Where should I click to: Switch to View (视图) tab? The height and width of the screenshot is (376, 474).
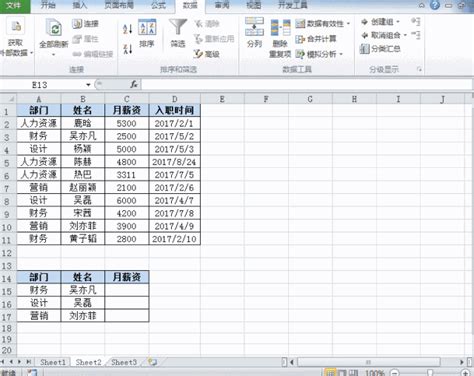(254, 5)
